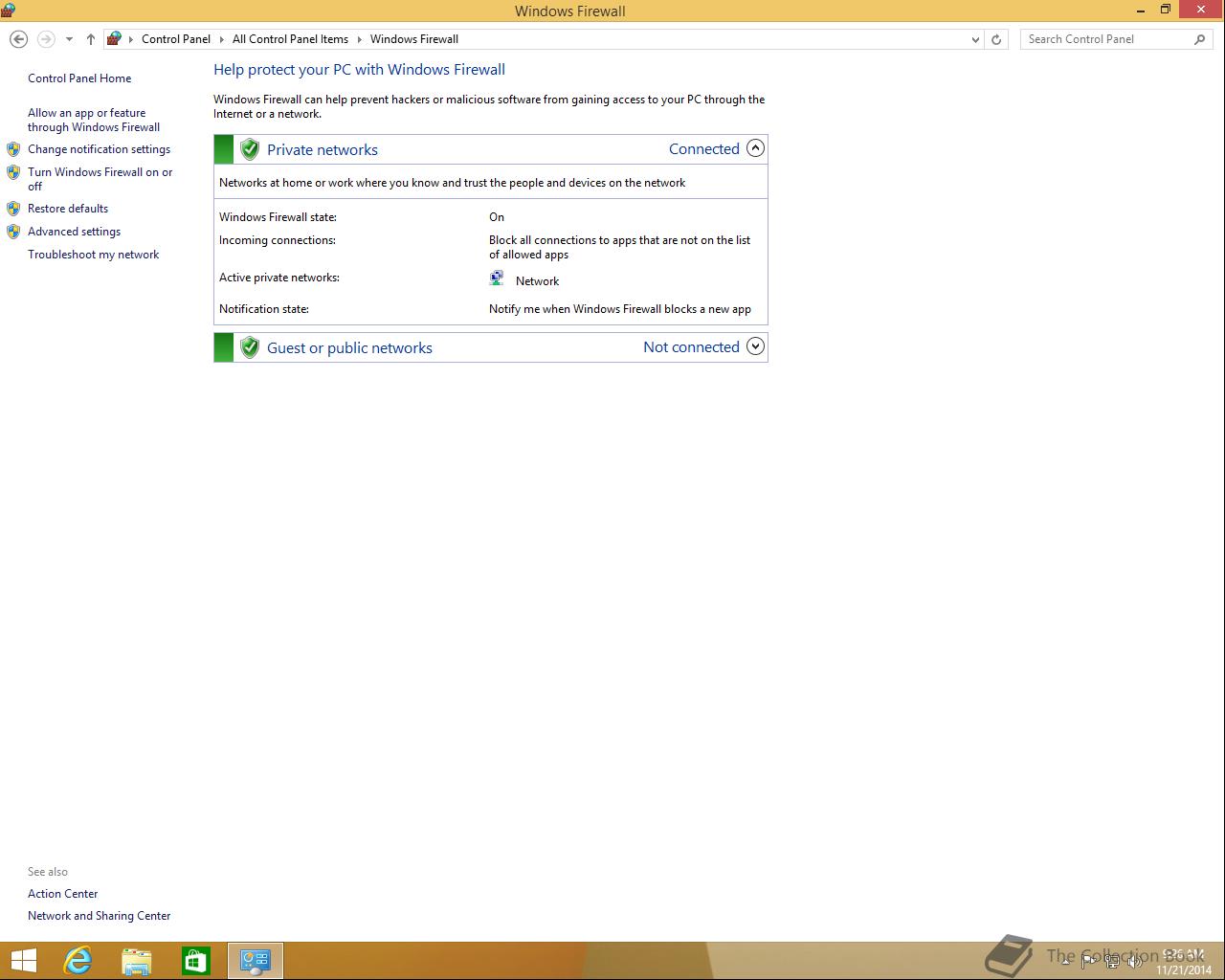Expand the Guest or public networks section
The image size is (1225, 980).
pyautogui.click(x=755, y=346)
